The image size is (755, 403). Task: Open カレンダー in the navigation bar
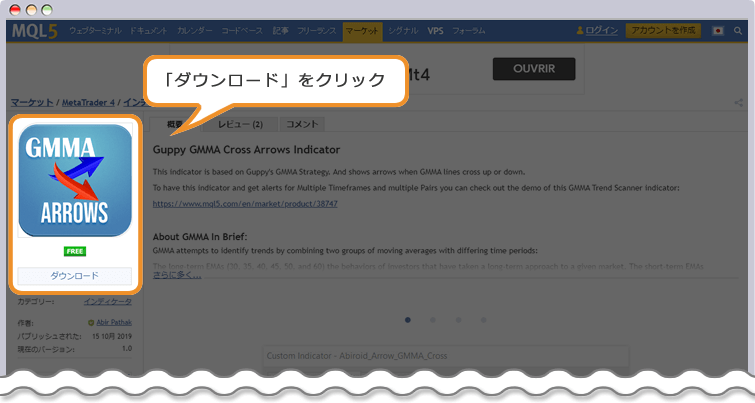click(x=195, y=31)
